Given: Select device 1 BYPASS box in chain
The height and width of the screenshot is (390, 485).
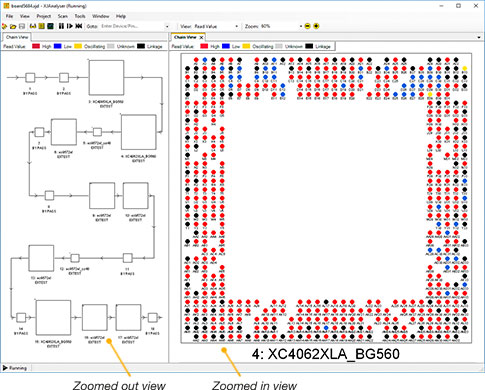Looking at the screenshot, I should point(30,78).
